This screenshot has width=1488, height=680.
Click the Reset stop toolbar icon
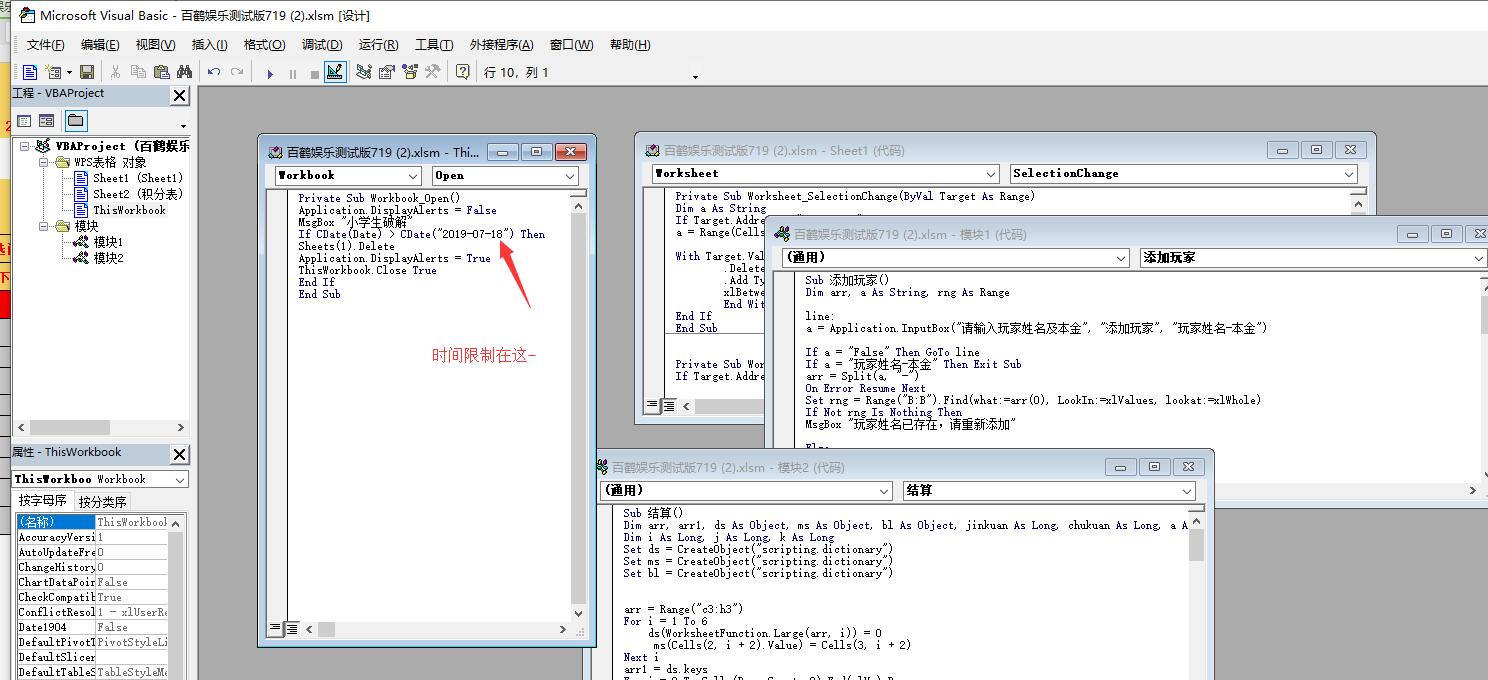tap(314, 73)
